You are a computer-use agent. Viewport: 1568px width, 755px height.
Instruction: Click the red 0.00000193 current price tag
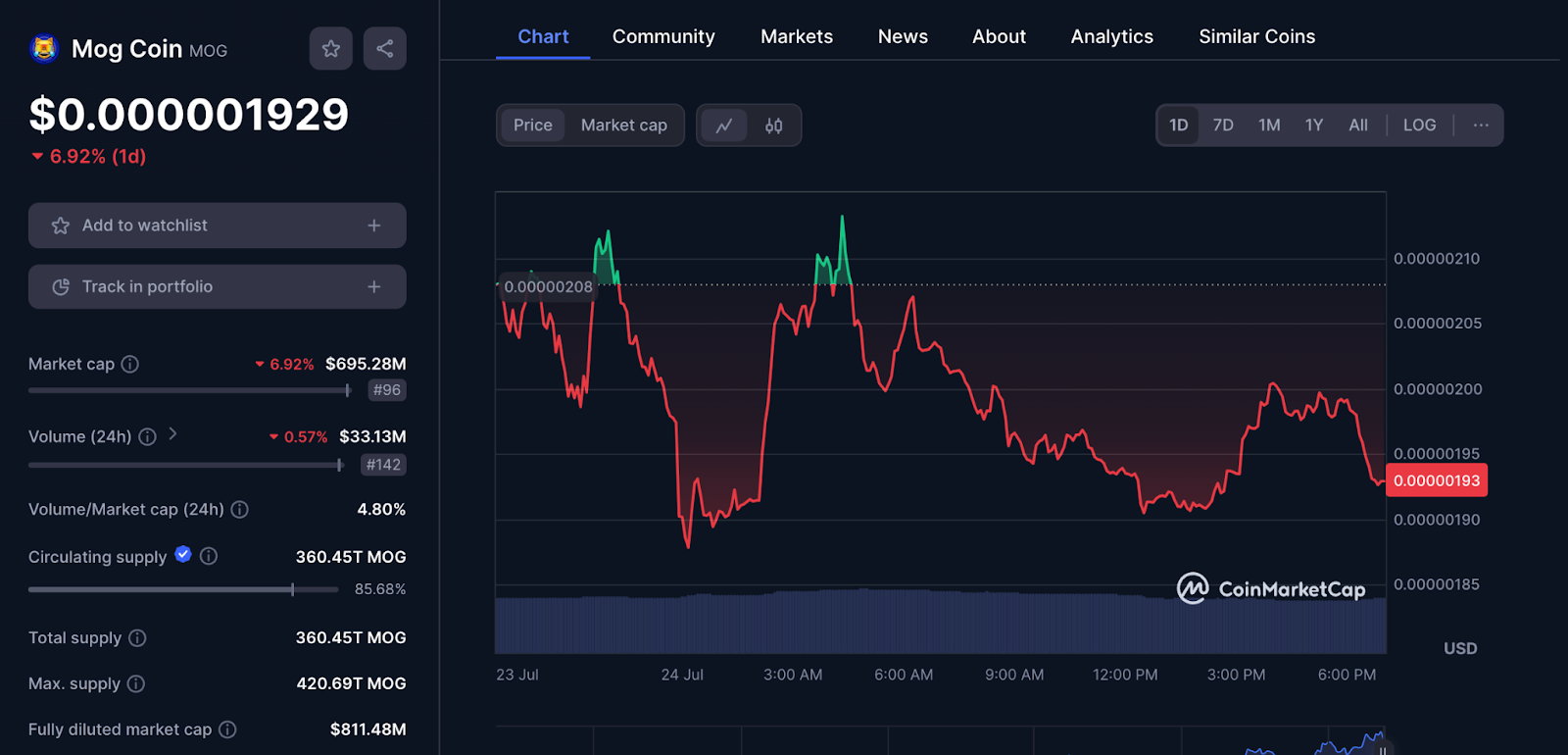tap(1437, 480)
